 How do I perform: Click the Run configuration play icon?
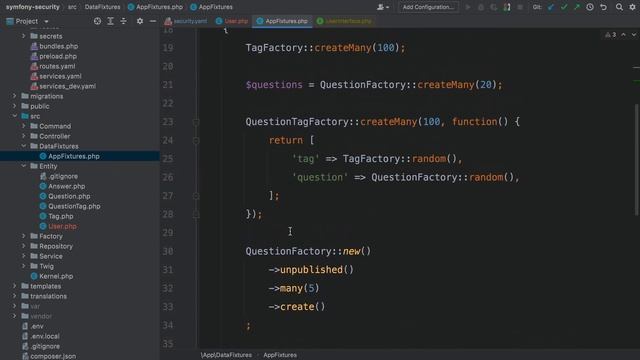pos(468,7)
